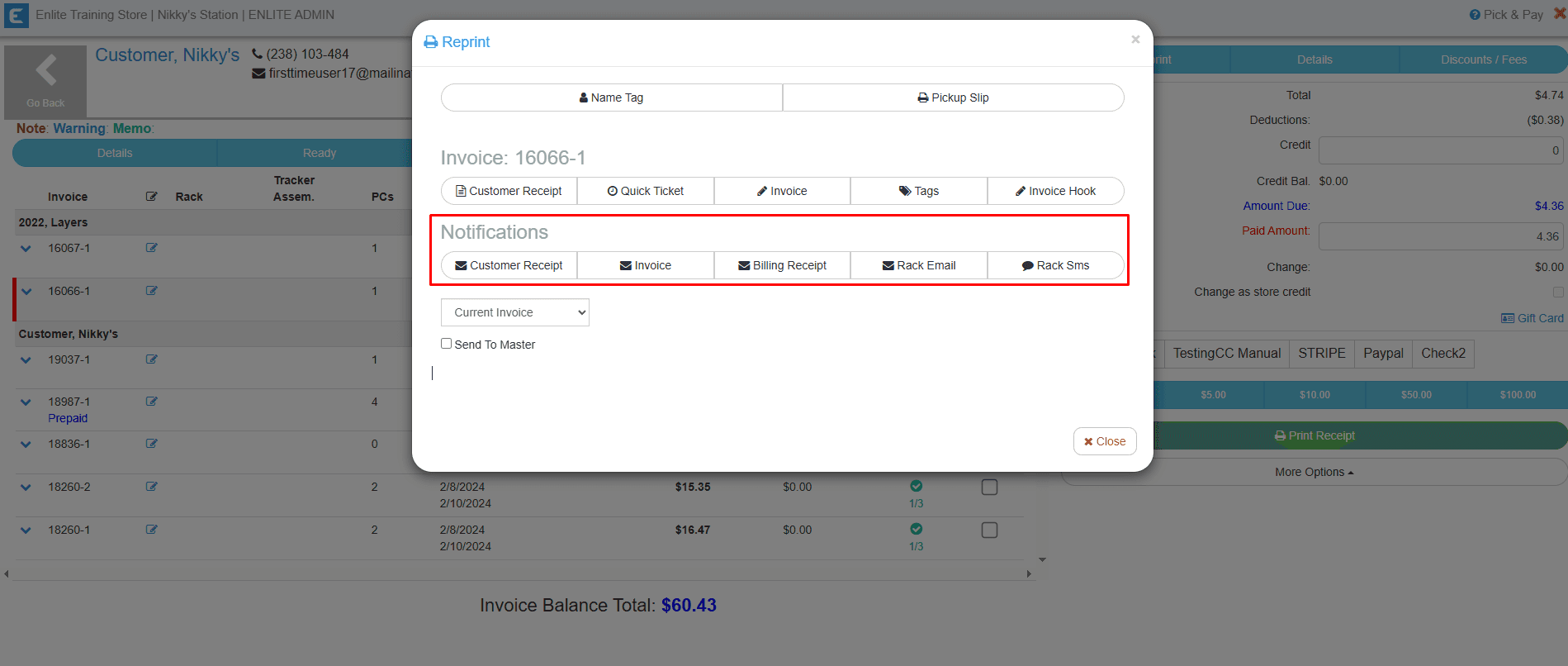Open the Discounts / Fees tab
This screenshot has height=666, width=1568.
click(1483, 59)
